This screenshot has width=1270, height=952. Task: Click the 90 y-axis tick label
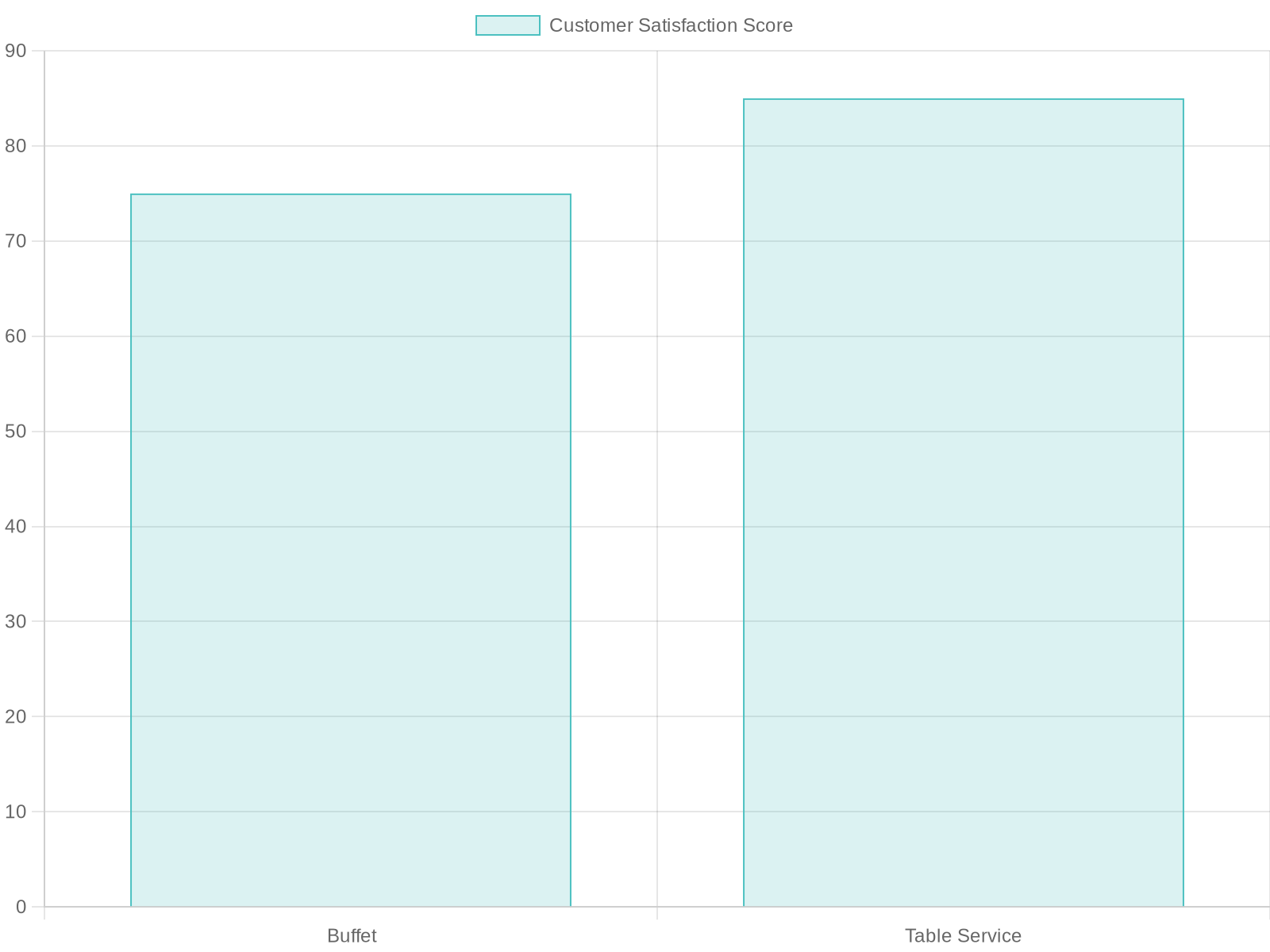pyautogui.click(x=16, y=51)
